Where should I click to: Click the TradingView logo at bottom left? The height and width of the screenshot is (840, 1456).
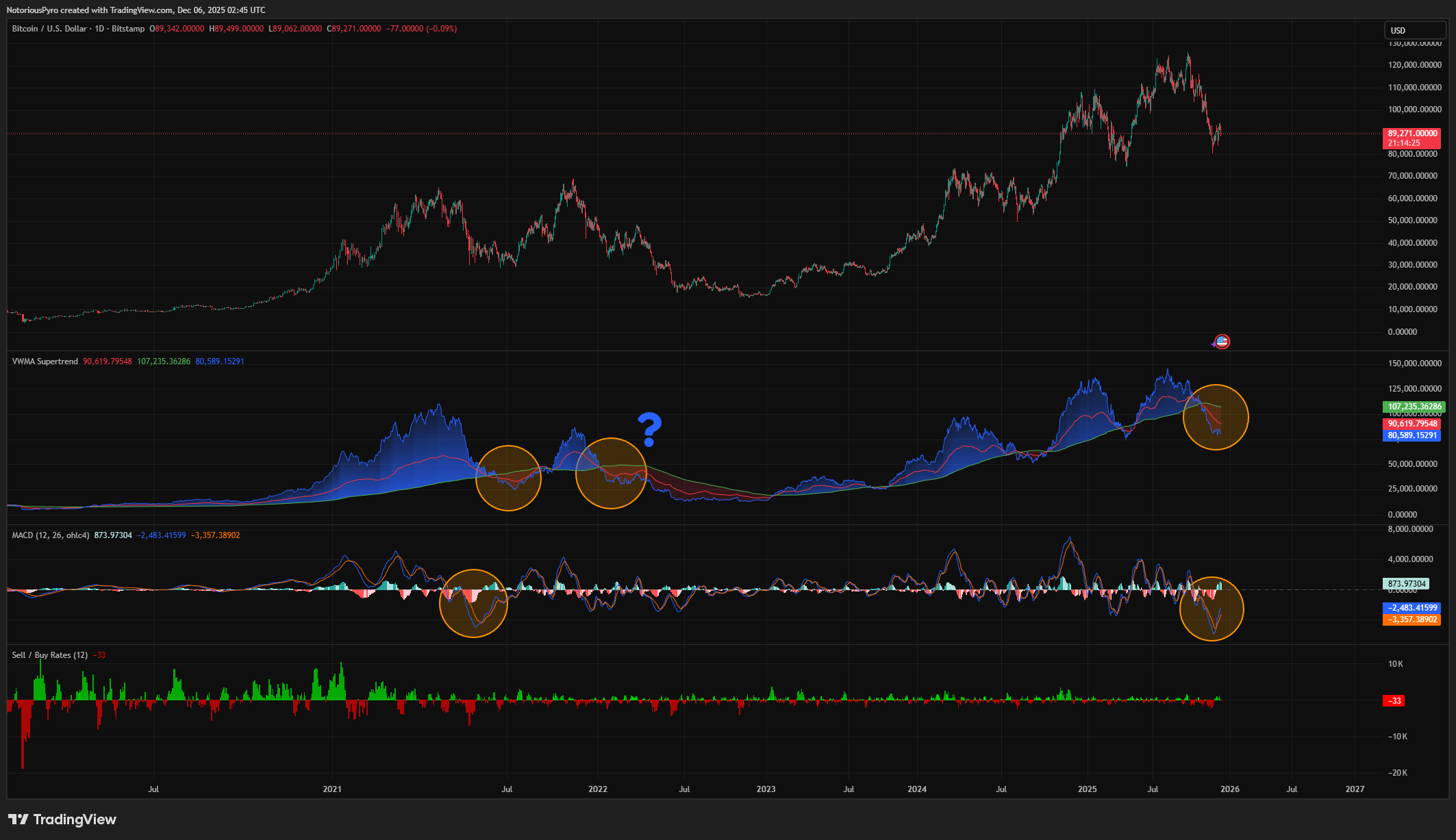point(62,819)
